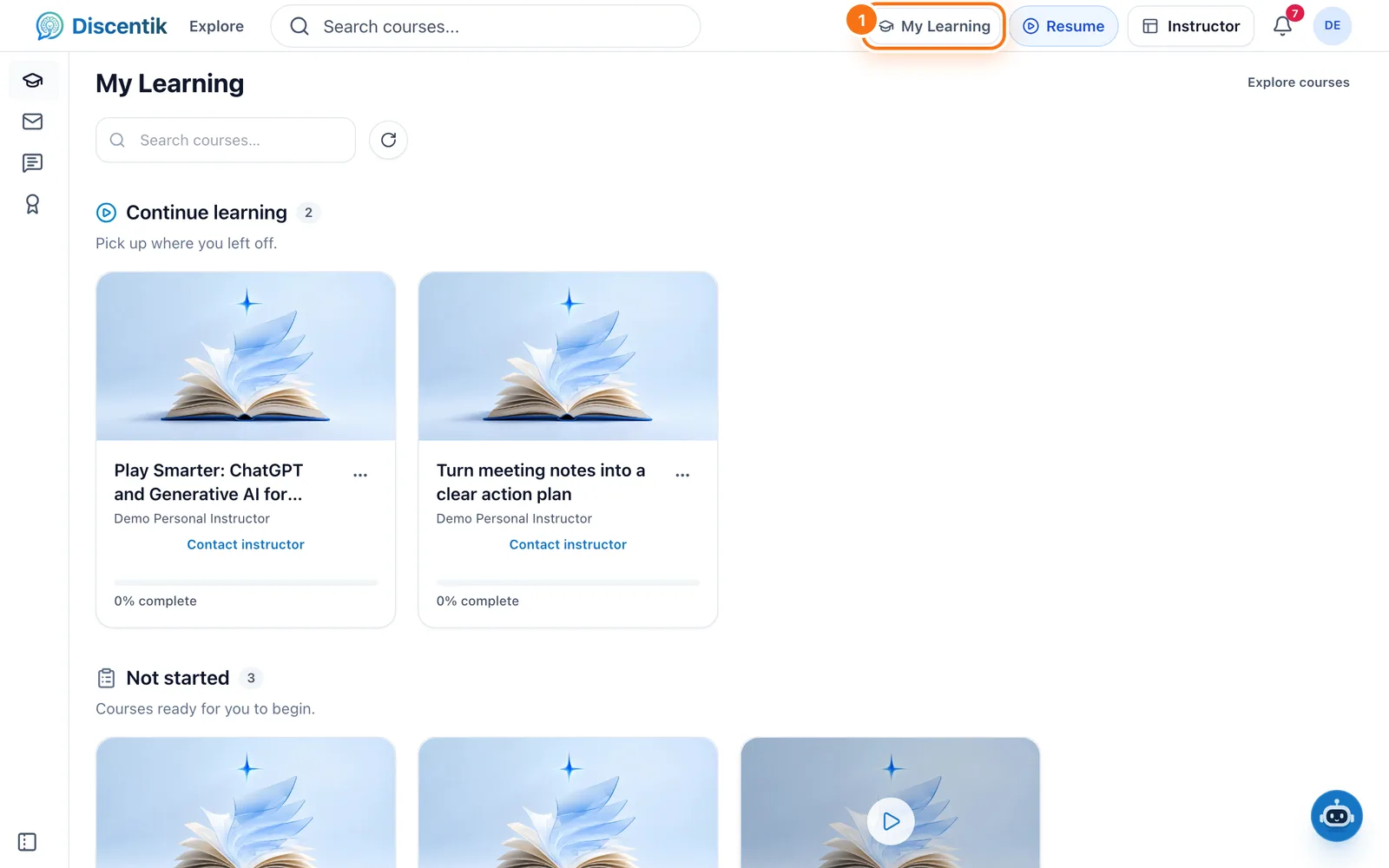Click the Not started clipboard icon
Image resolution: width=1389 pixels, height=868 pixels.
pos(106,678)
